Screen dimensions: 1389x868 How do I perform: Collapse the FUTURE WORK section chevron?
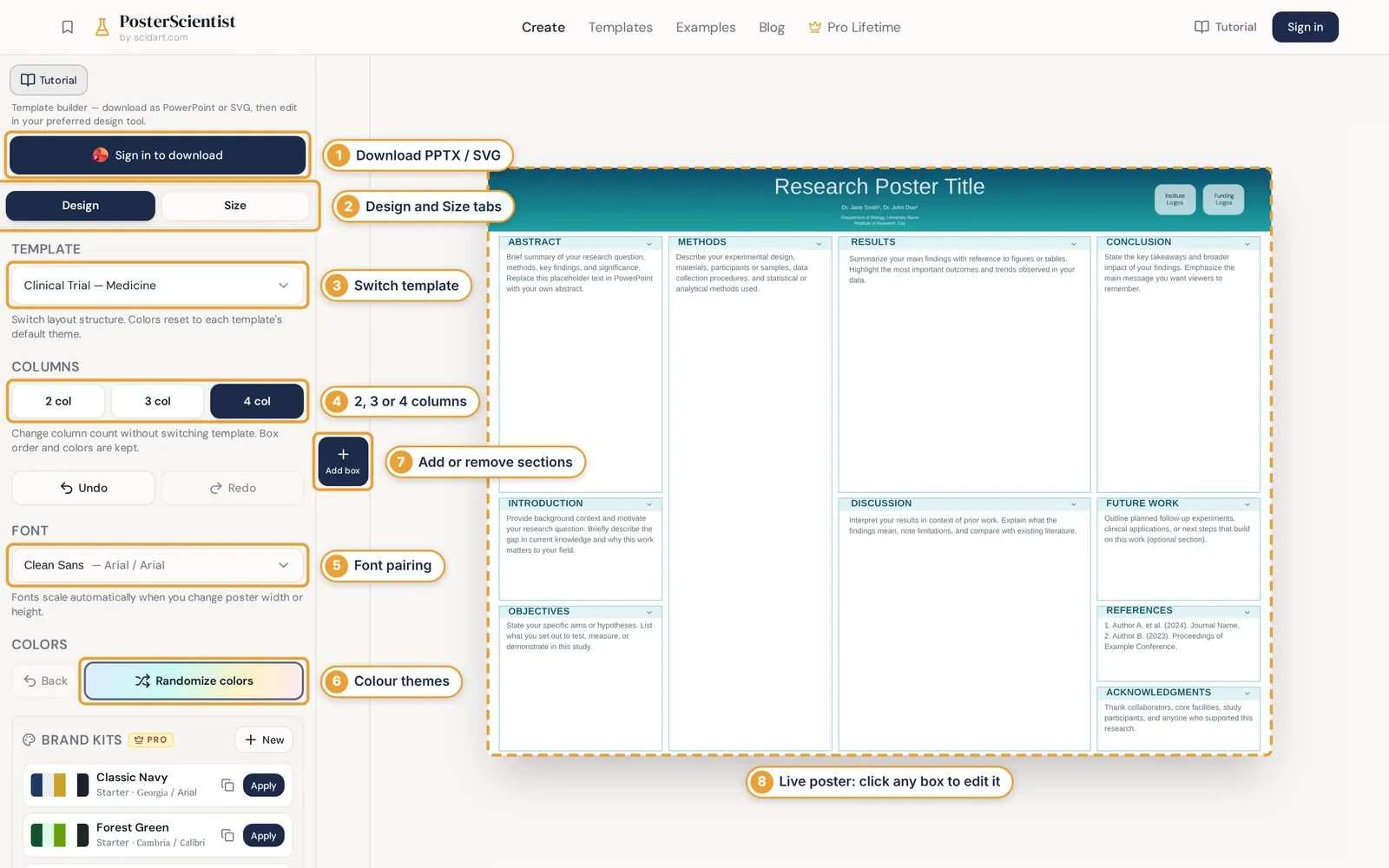pos(1247,504)
